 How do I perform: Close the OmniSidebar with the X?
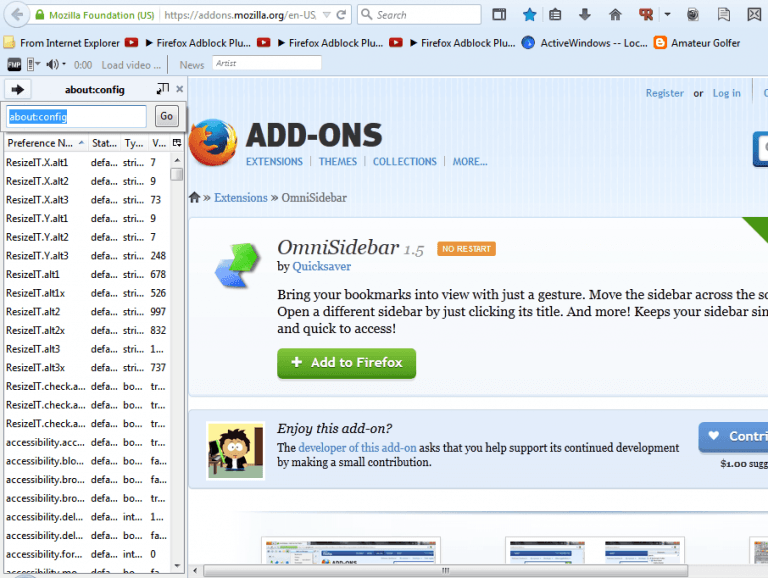(x=179, y=89)
